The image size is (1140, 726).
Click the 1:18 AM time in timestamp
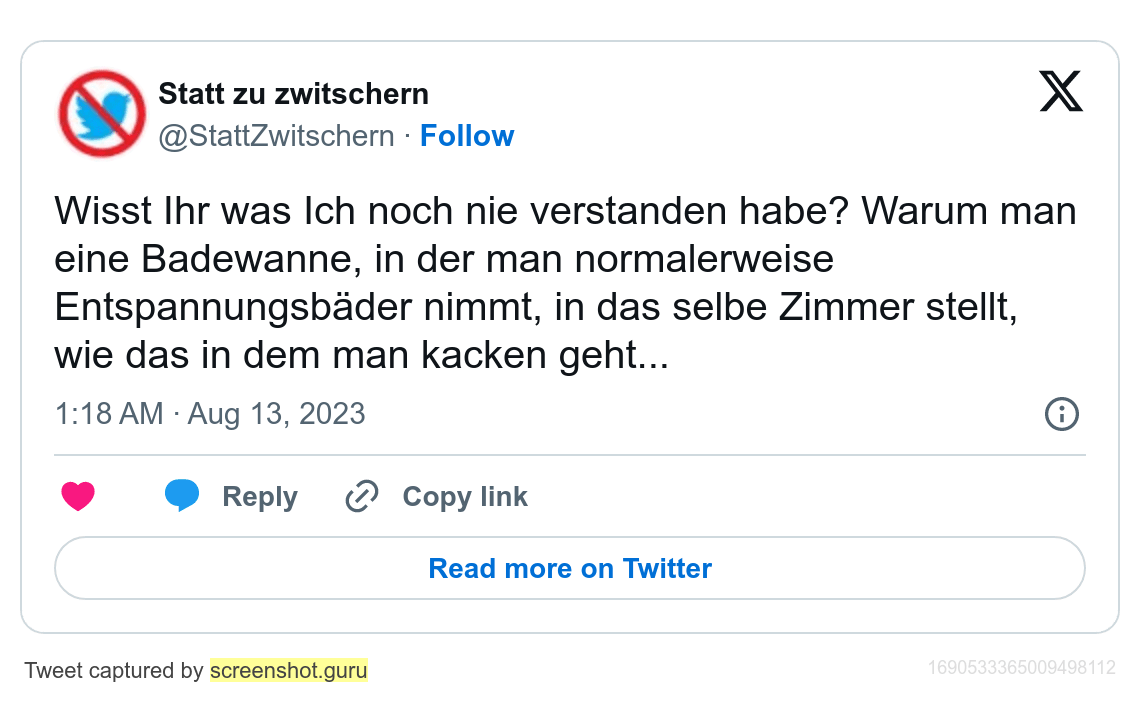point(109,414)
